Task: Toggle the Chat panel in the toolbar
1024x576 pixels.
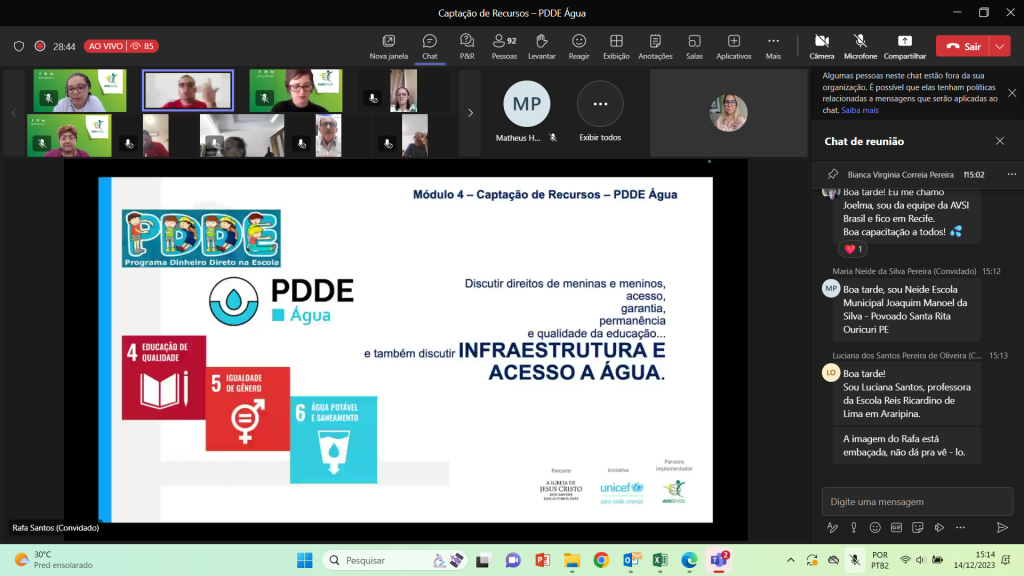Action: (x=429, y=46)
